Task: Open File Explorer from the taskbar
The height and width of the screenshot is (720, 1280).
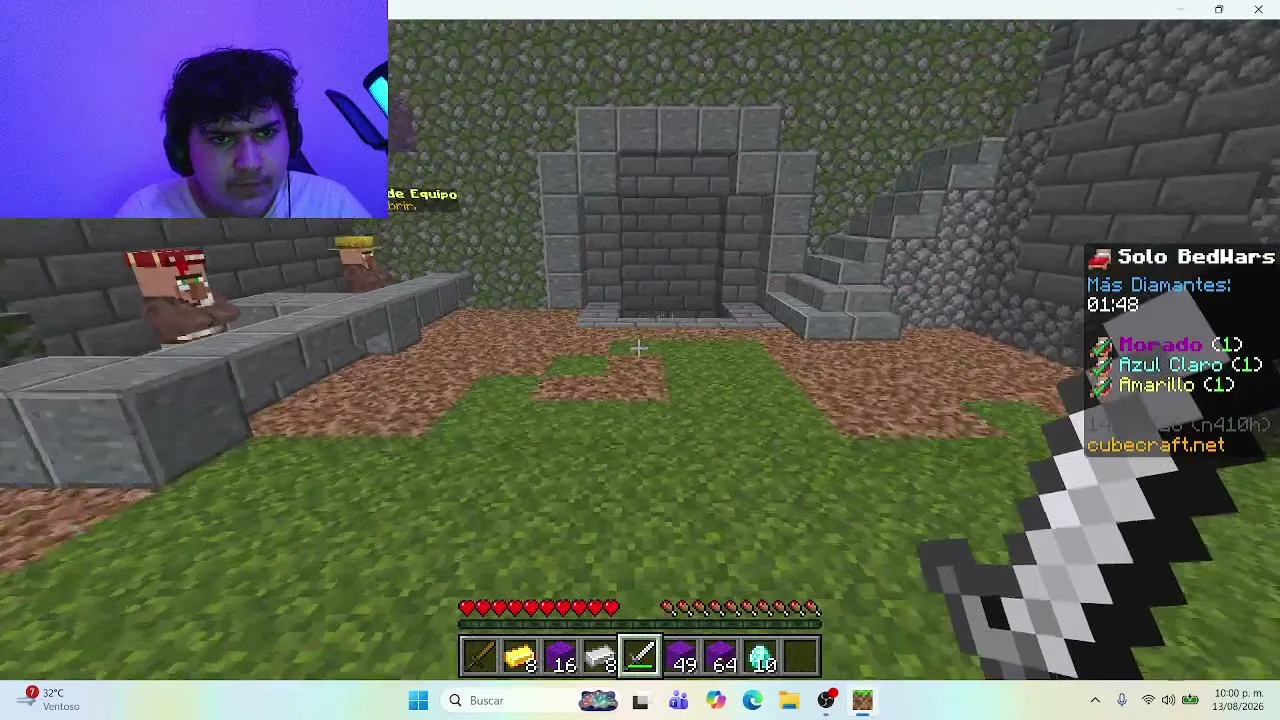Action: point(789,700)
